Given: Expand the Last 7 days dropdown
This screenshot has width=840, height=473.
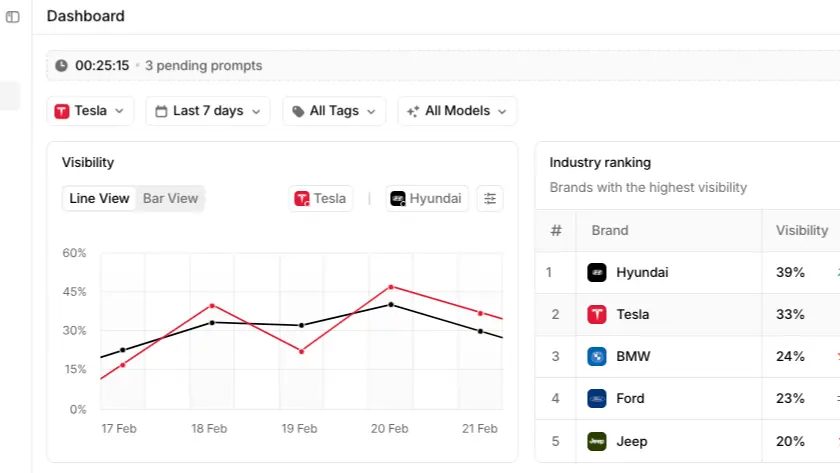Looking at the screenshot, I should pos(207,111).
